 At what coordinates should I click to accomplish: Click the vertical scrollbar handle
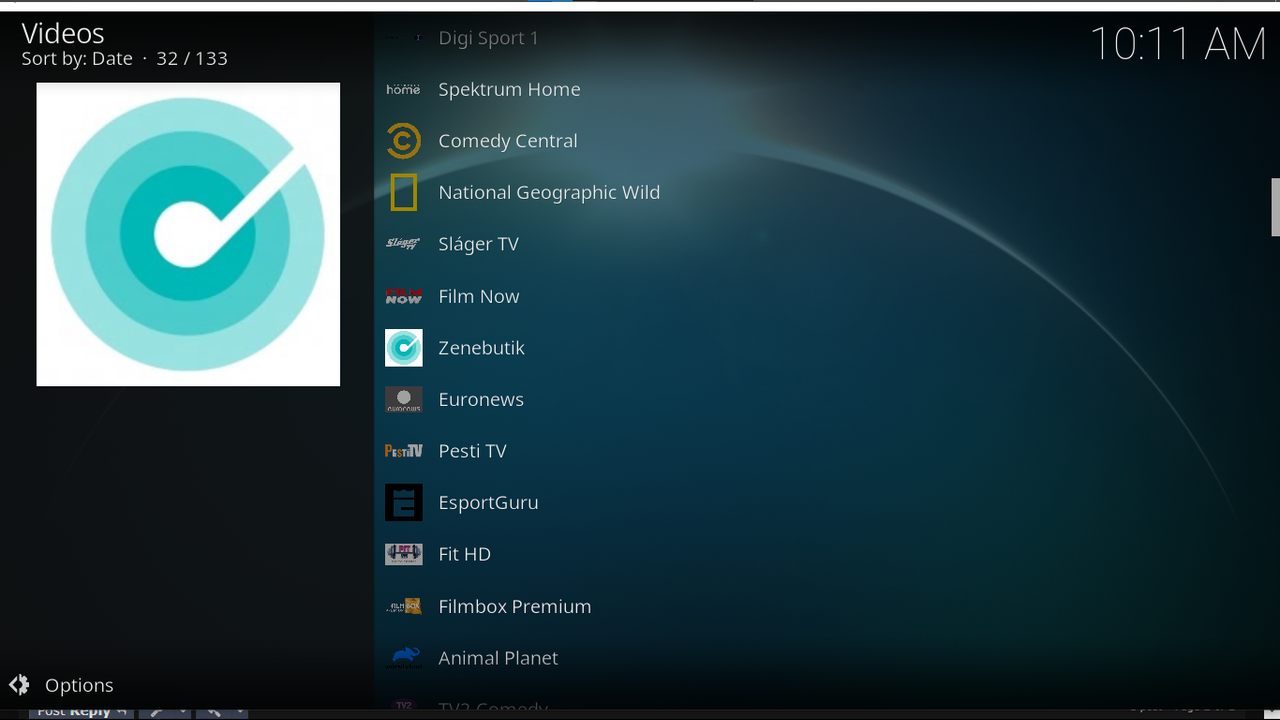pyautogui.click(x=1275, y=207)
